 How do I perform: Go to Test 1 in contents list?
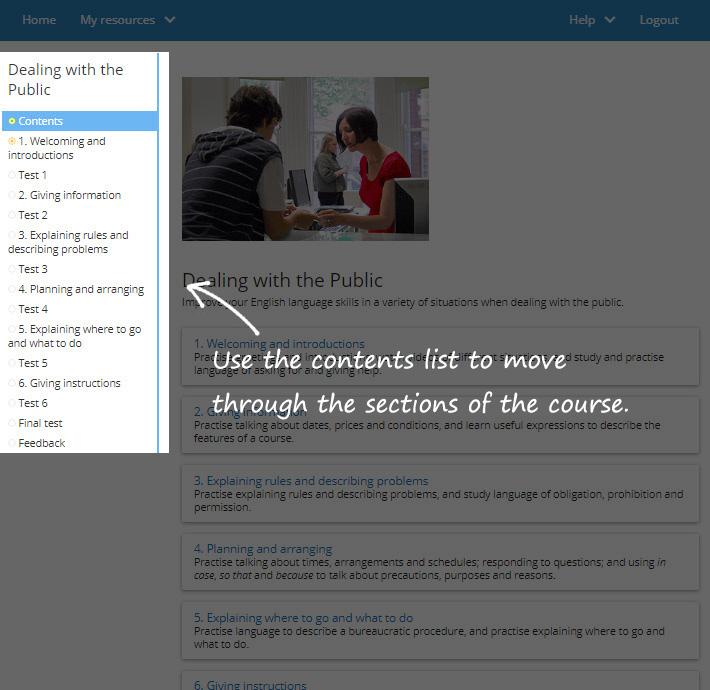33,175
